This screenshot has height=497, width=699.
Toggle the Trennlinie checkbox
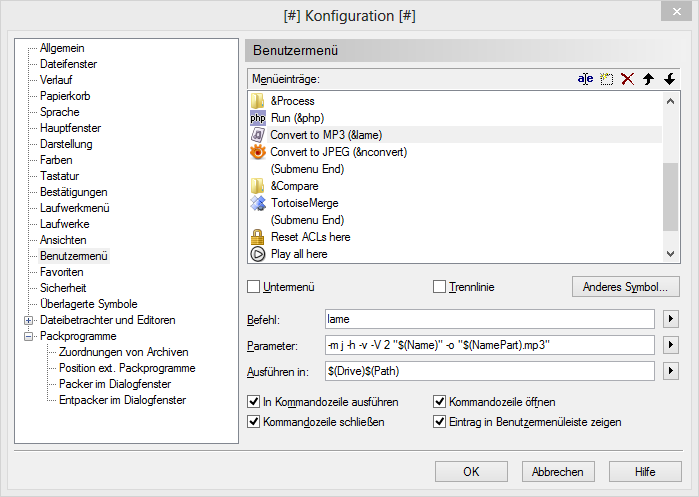click(439, 287)
